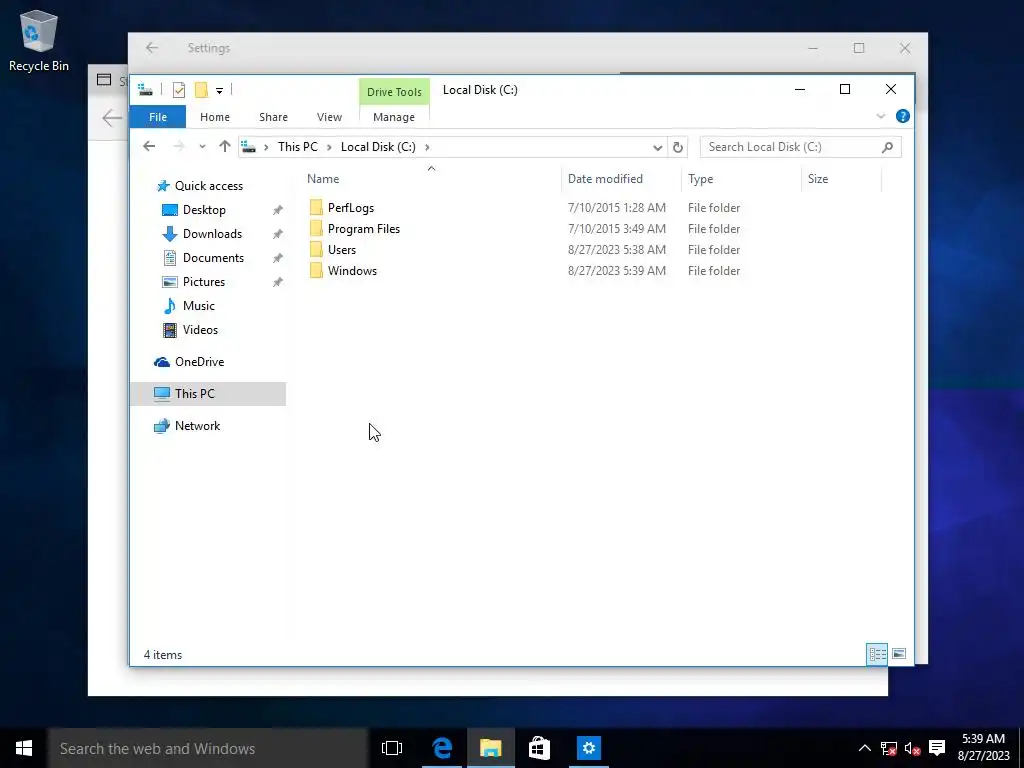
Task: Open the Help question mark icon
Action: point(903,116)
